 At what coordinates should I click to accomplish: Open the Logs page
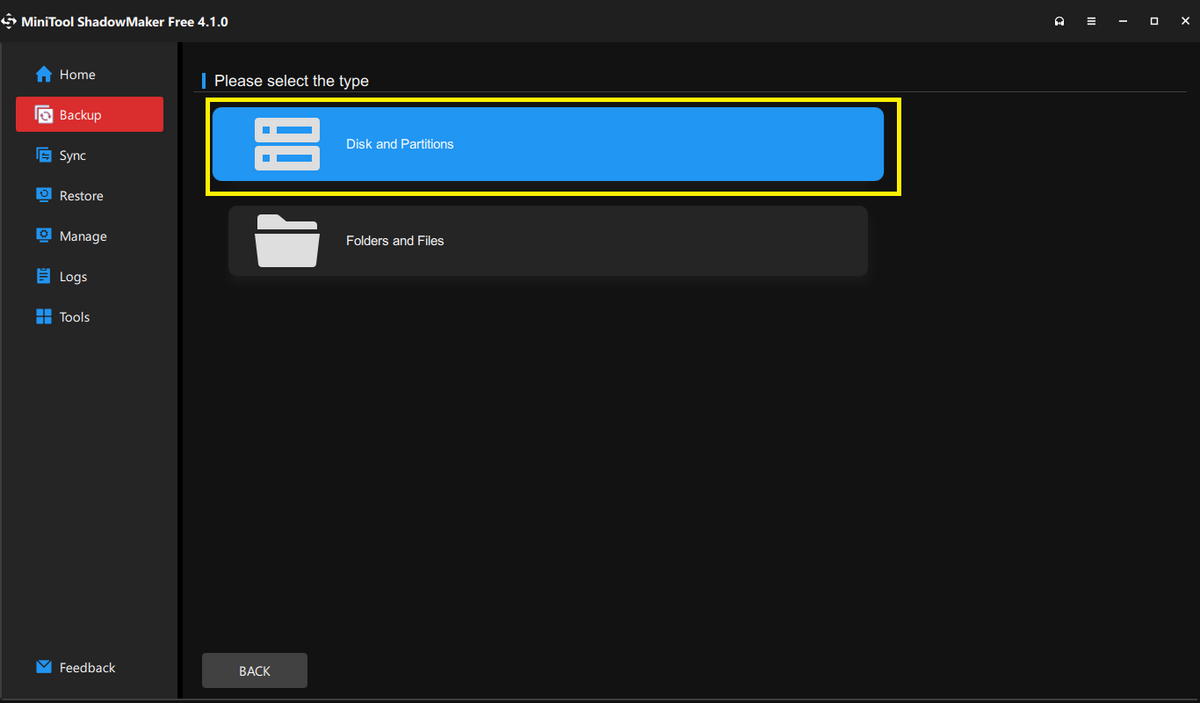[61, 276]
